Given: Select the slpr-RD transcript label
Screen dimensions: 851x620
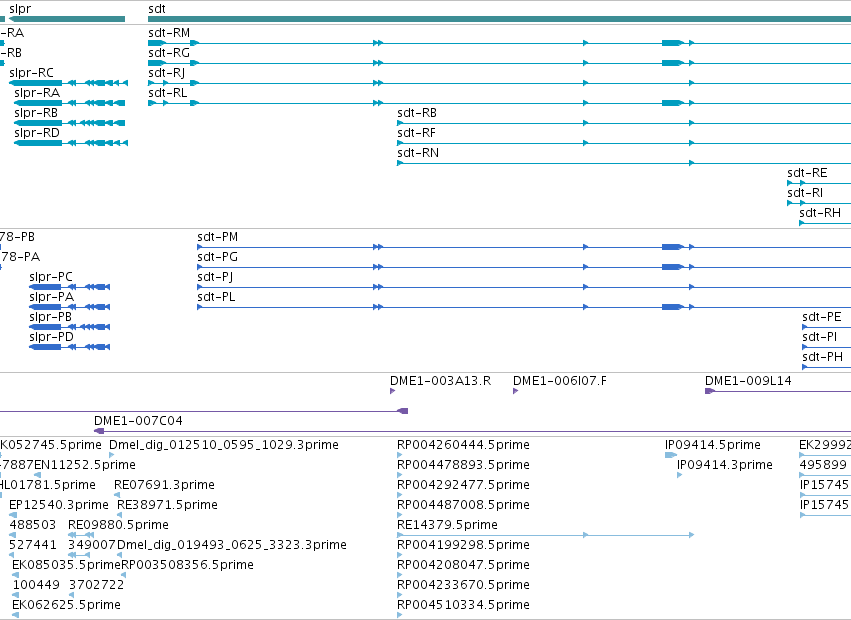Looking at the screenshot, I should pos(37,133).
